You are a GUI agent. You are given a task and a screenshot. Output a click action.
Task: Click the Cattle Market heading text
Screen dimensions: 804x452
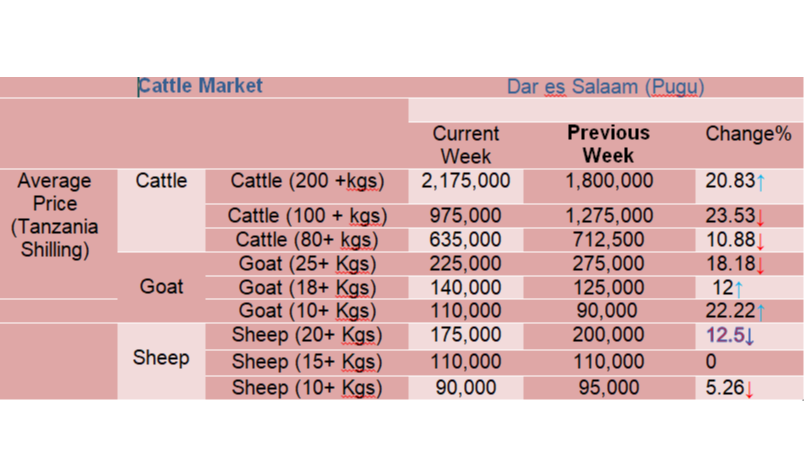click(200, 86)
